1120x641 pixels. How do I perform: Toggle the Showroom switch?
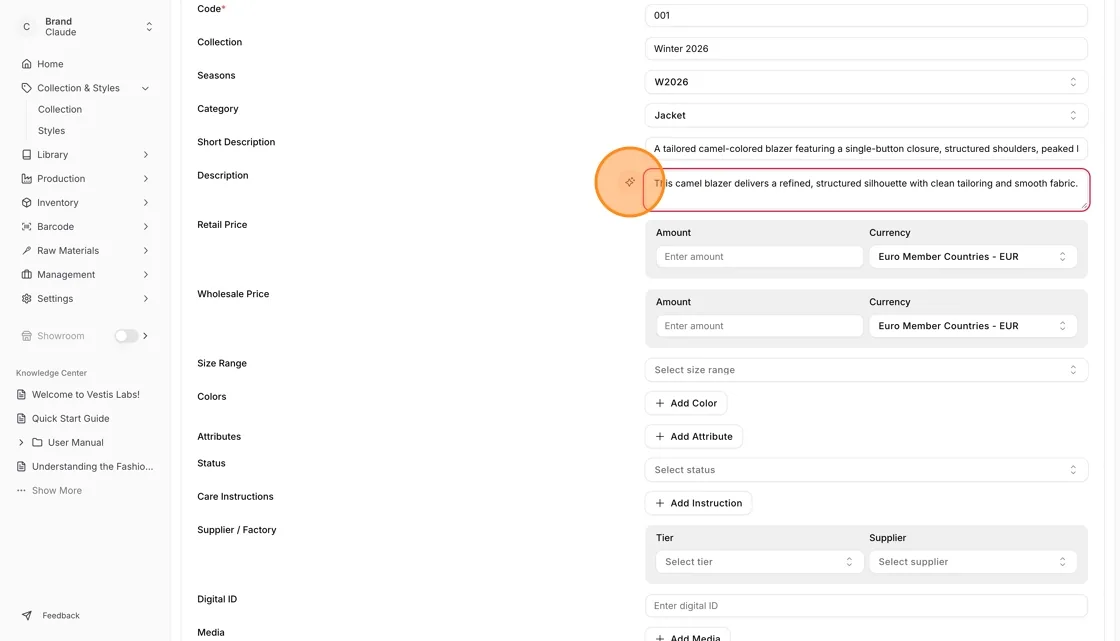coord(126,336)
